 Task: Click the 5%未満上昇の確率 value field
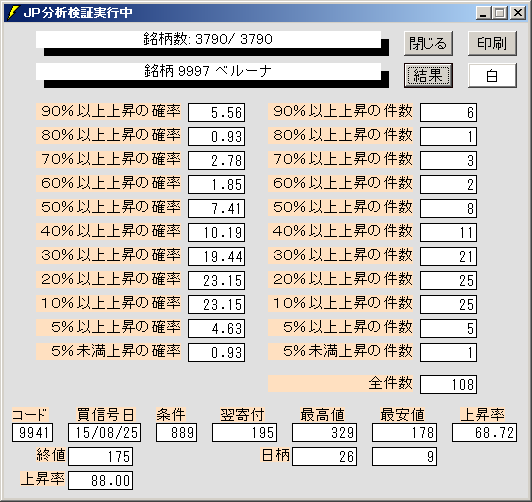pyautogui.click(x=216, y=352)
